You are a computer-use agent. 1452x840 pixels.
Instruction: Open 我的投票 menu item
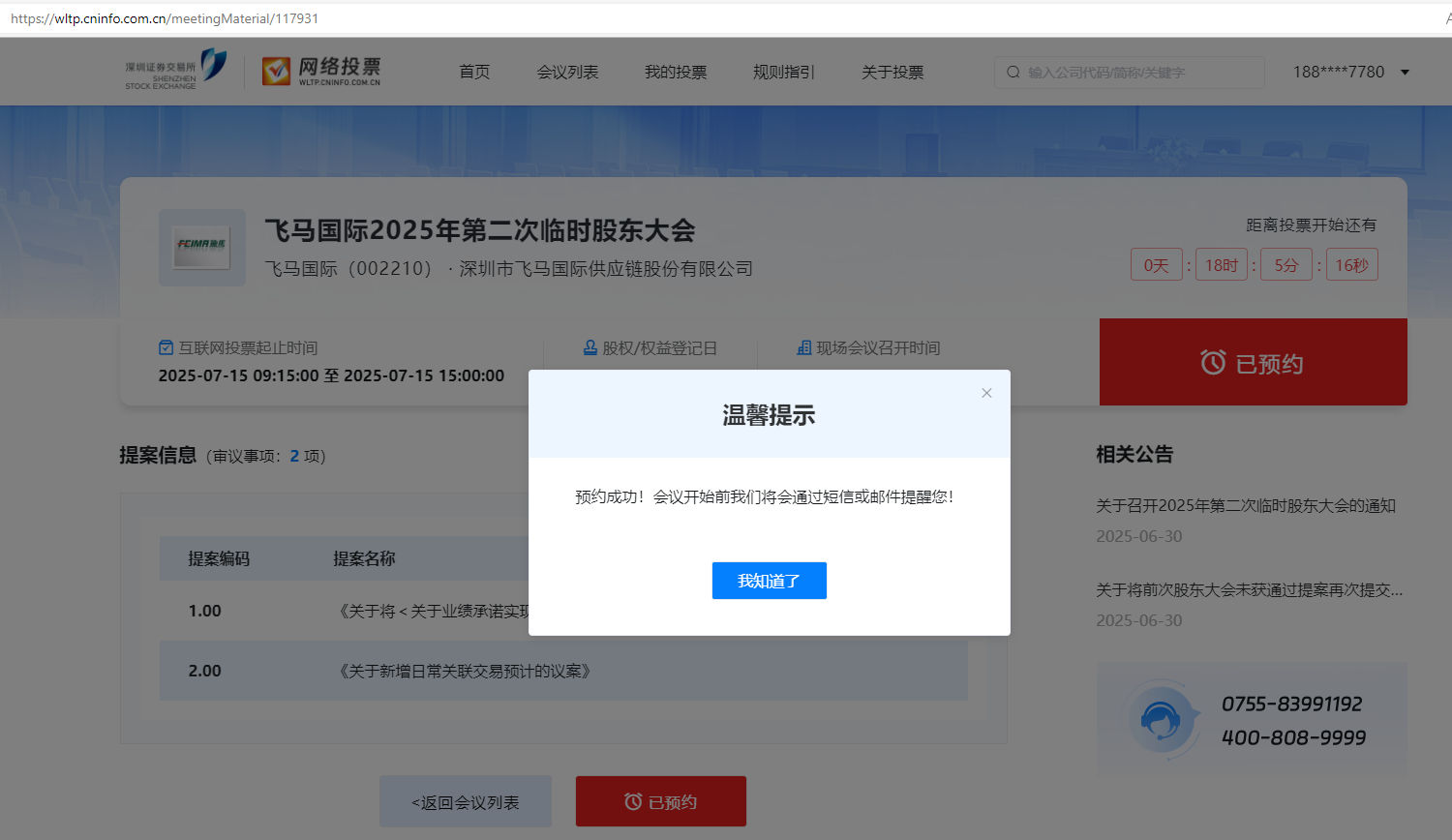[676, 73]
